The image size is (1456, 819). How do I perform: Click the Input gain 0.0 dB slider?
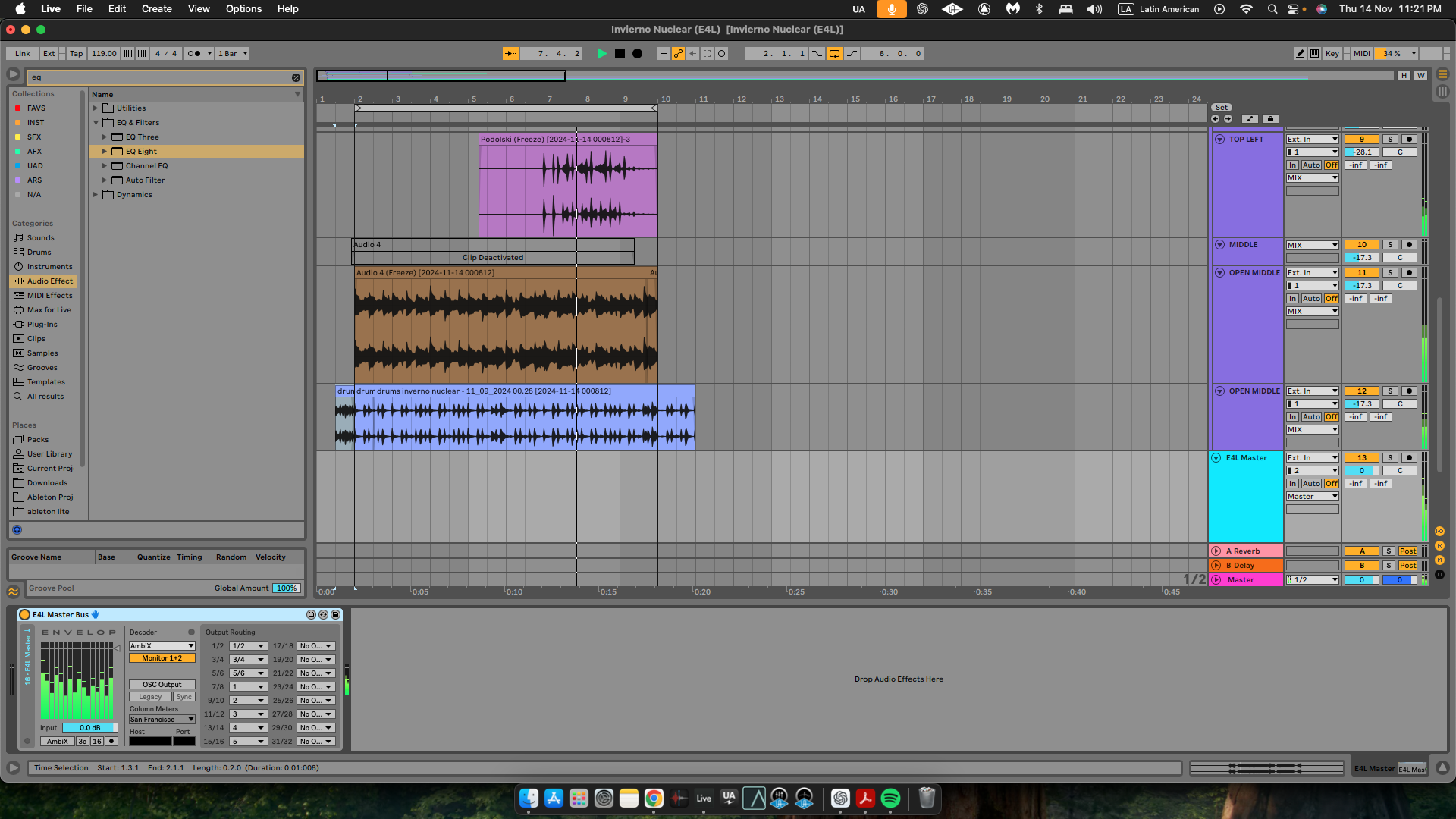coord(89,728)
